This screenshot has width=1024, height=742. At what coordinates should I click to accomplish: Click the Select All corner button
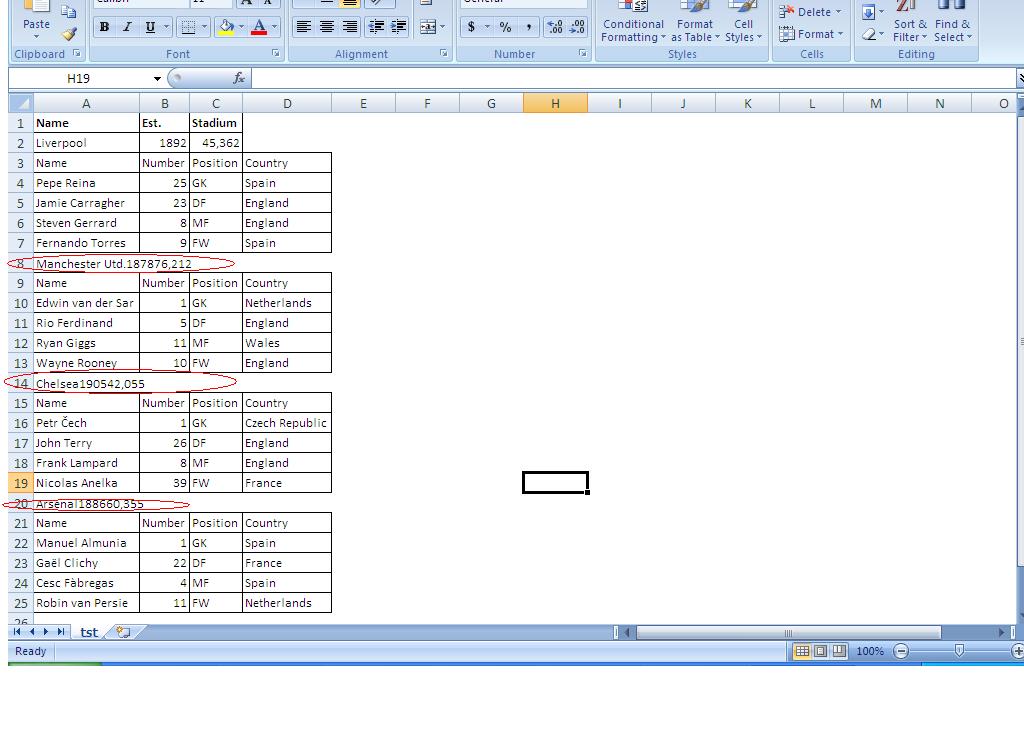coord(20,103)
